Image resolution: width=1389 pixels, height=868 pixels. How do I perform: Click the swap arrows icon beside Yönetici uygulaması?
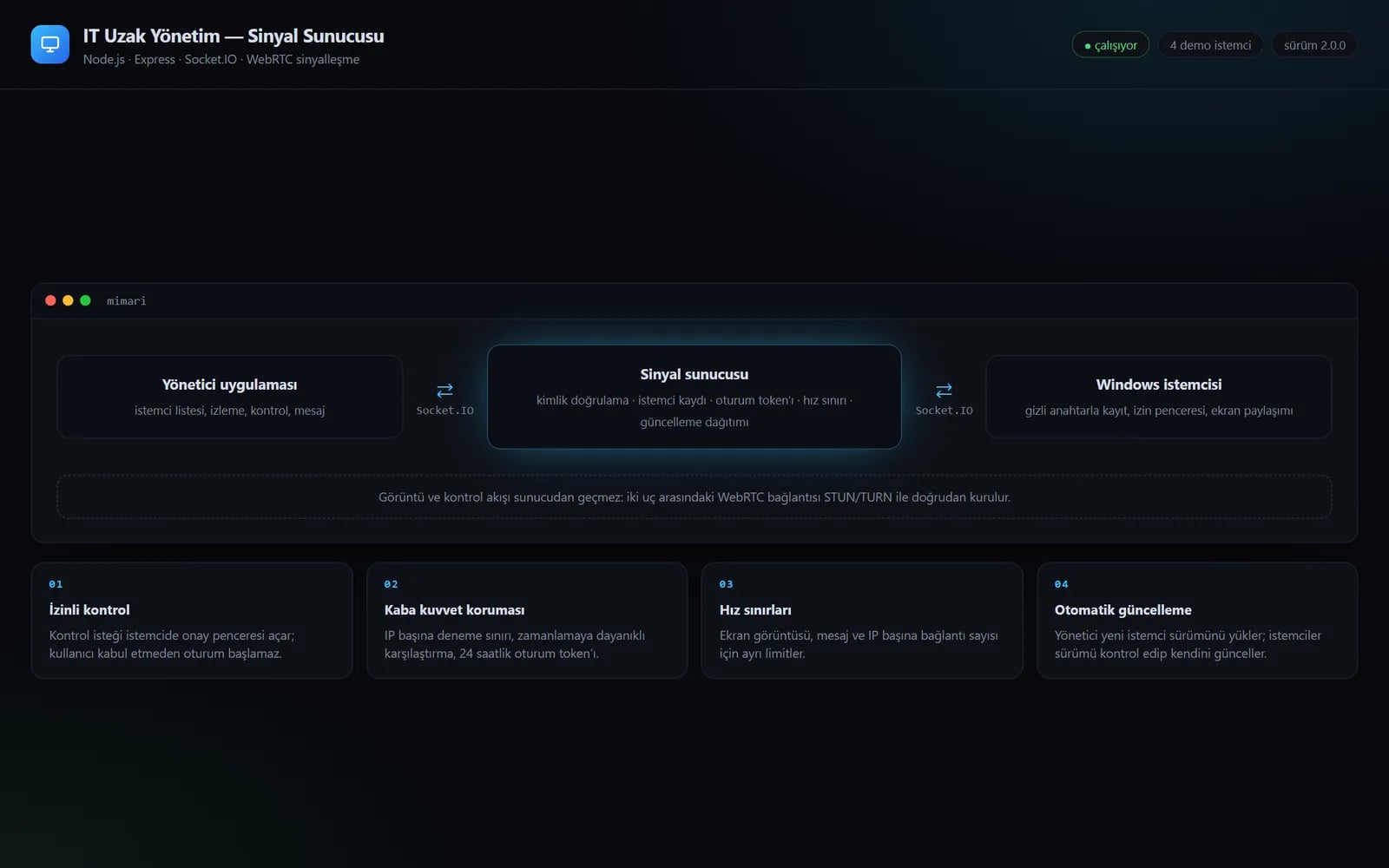point(444,391)
